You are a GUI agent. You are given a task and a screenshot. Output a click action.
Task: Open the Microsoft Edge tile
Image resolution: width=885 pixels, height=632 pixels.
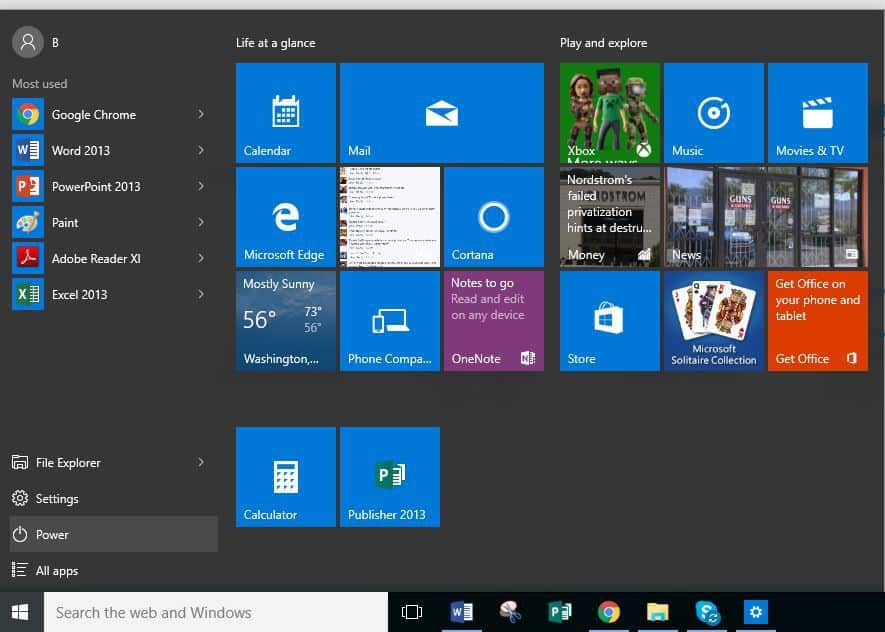point(285,216)
